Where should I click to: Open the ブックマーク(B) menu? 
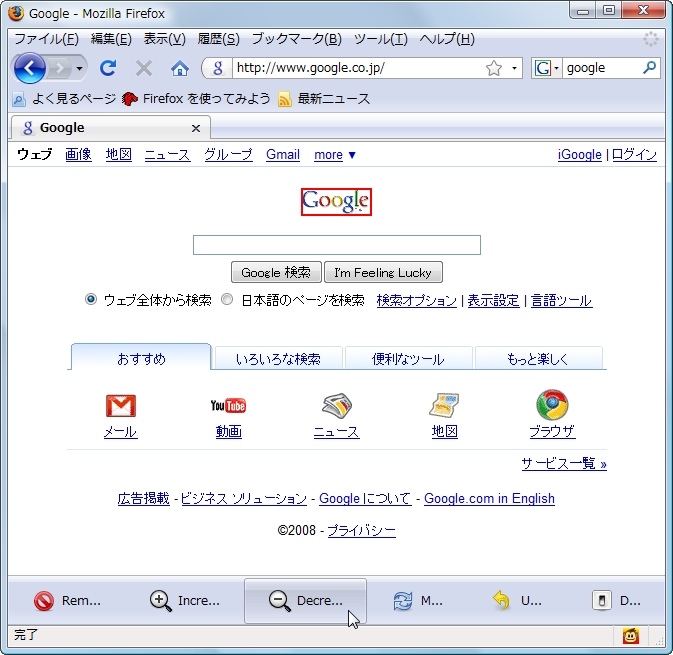click(297, 39)
